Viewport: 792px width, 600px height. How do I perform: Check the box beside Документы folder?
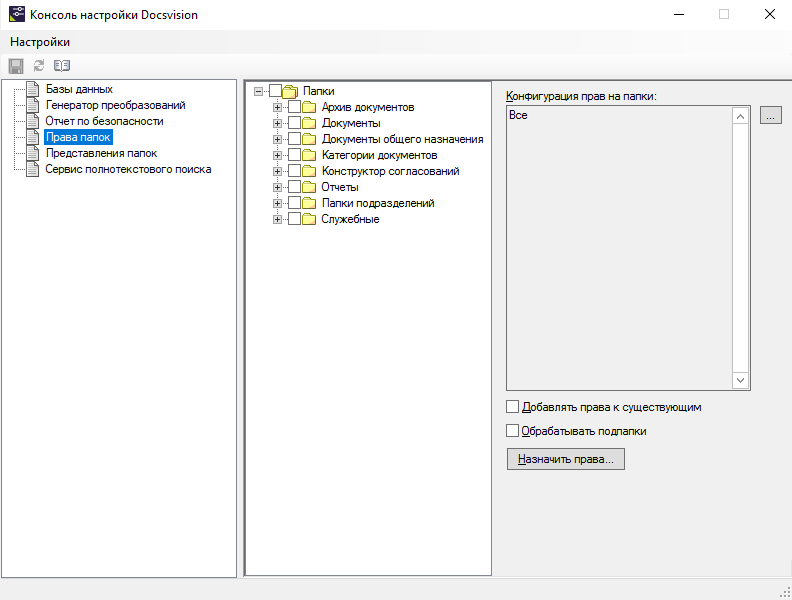[294, 123]
